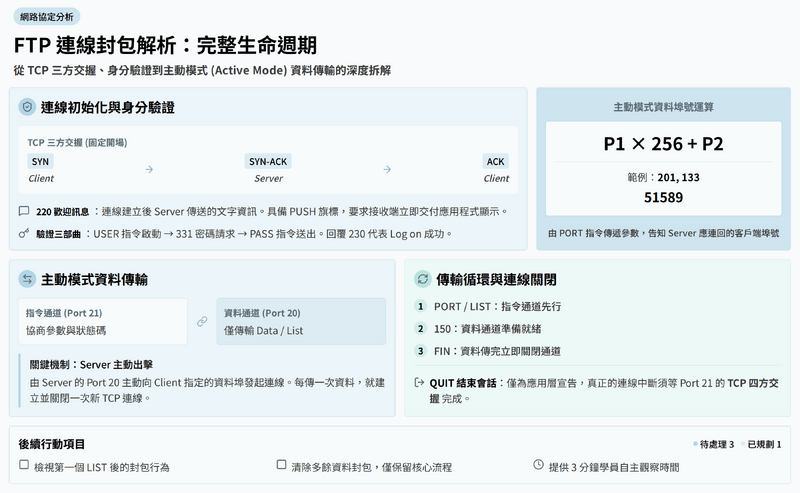Click the shield icon beside 連線初始化與身分驗證
800x493 pixels.
pyautogui.click(x=27, y=107)
